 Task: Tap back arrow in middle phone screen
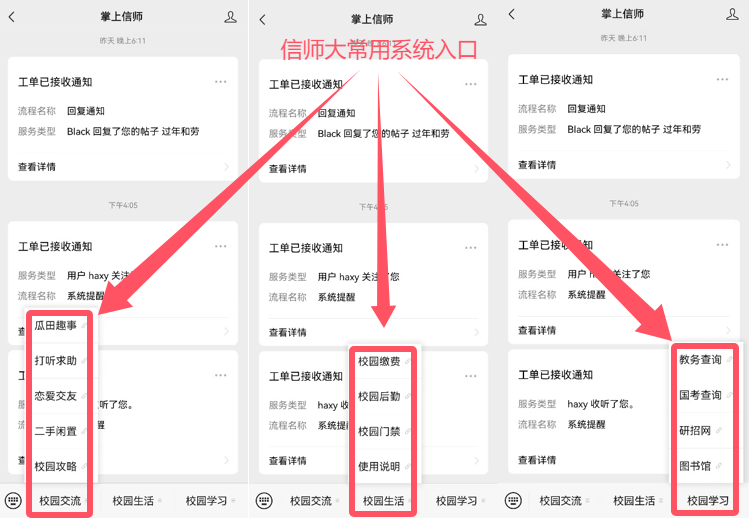262,20
